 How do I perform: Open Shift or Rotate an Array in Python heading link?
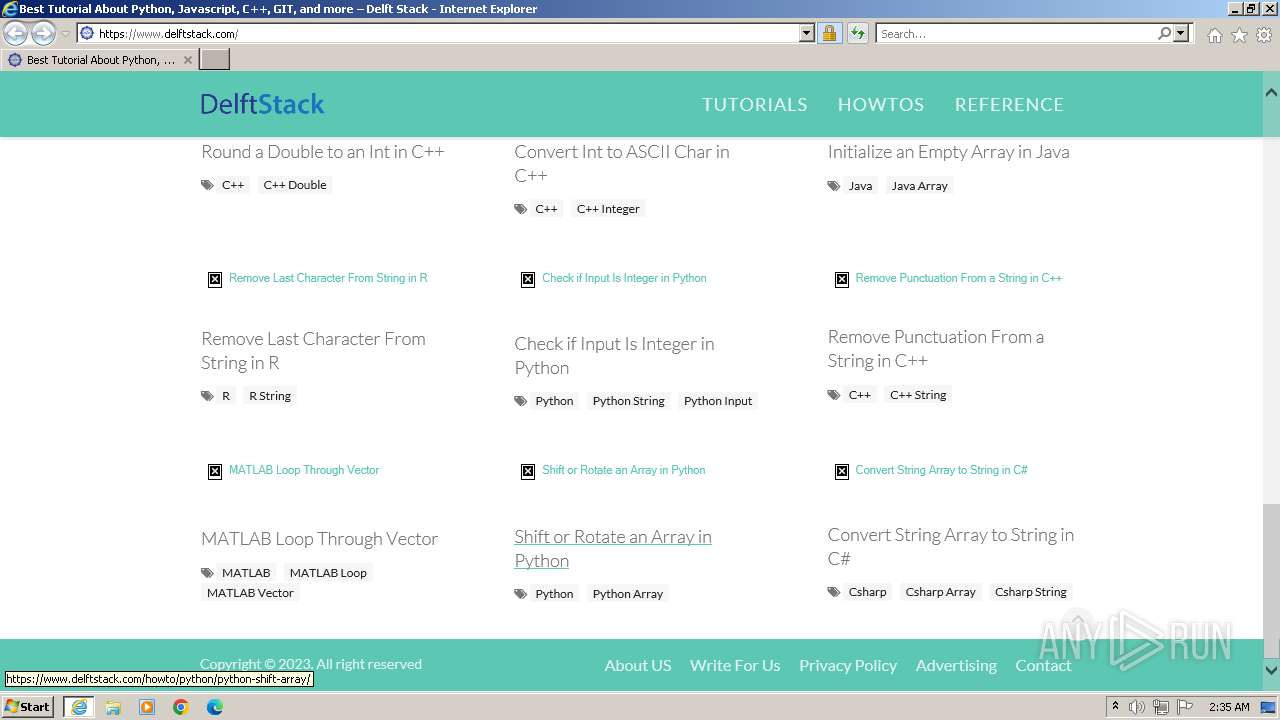pos(613,549)
